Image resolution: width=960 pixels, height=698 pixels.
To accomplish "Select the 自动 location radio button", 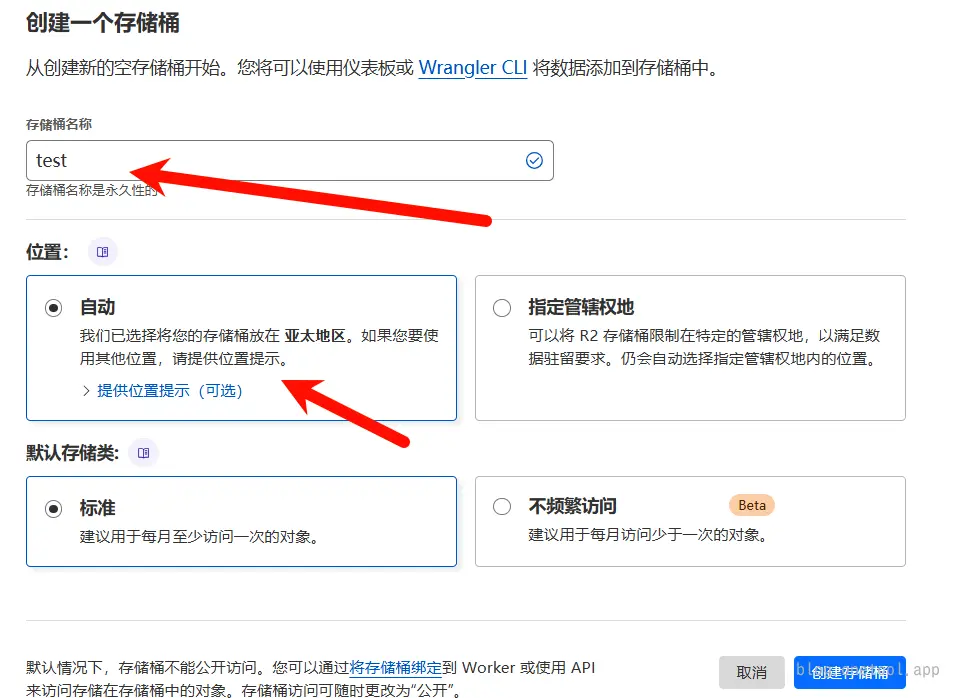I will pyautogui.click(x=54, y=308).
